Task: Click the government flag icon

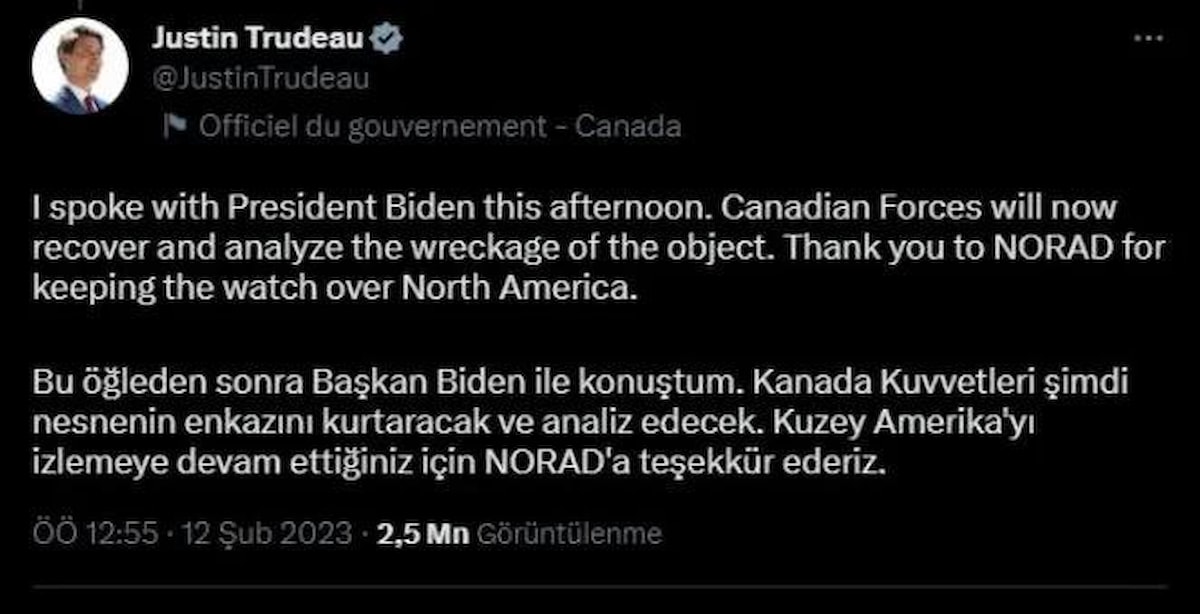Action: 174,126
